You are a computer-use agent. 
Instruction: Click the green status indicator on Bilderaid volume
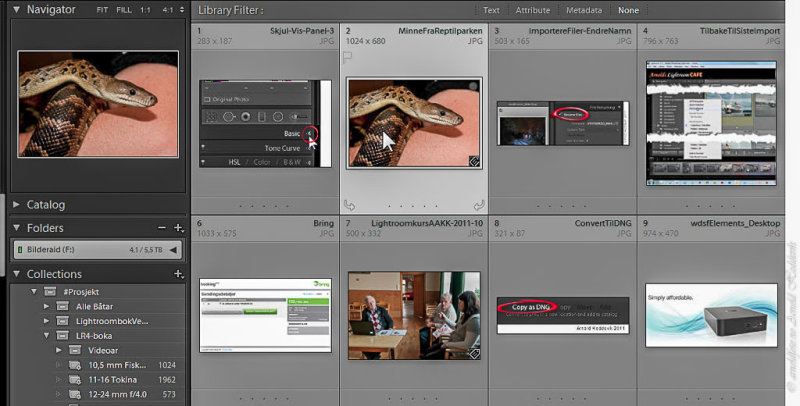20,250
